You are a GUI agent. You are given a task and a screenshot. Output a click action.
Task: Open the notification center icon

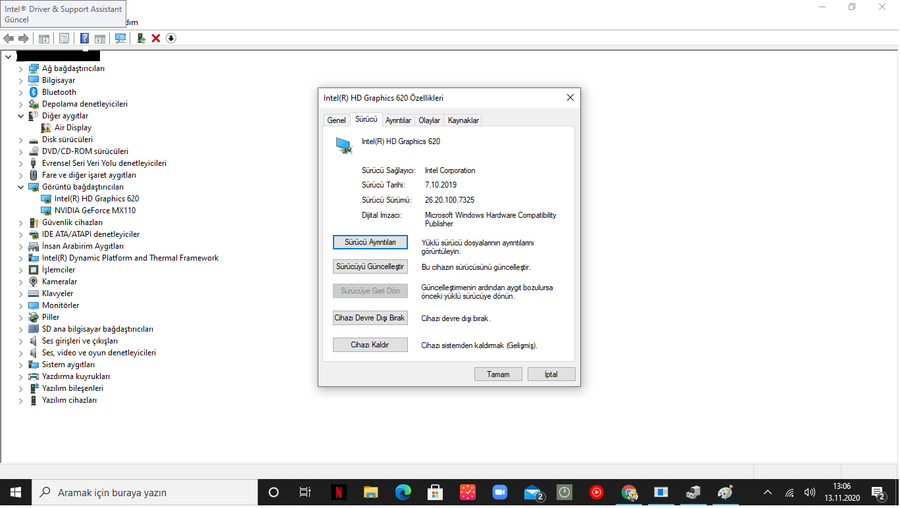878,493
